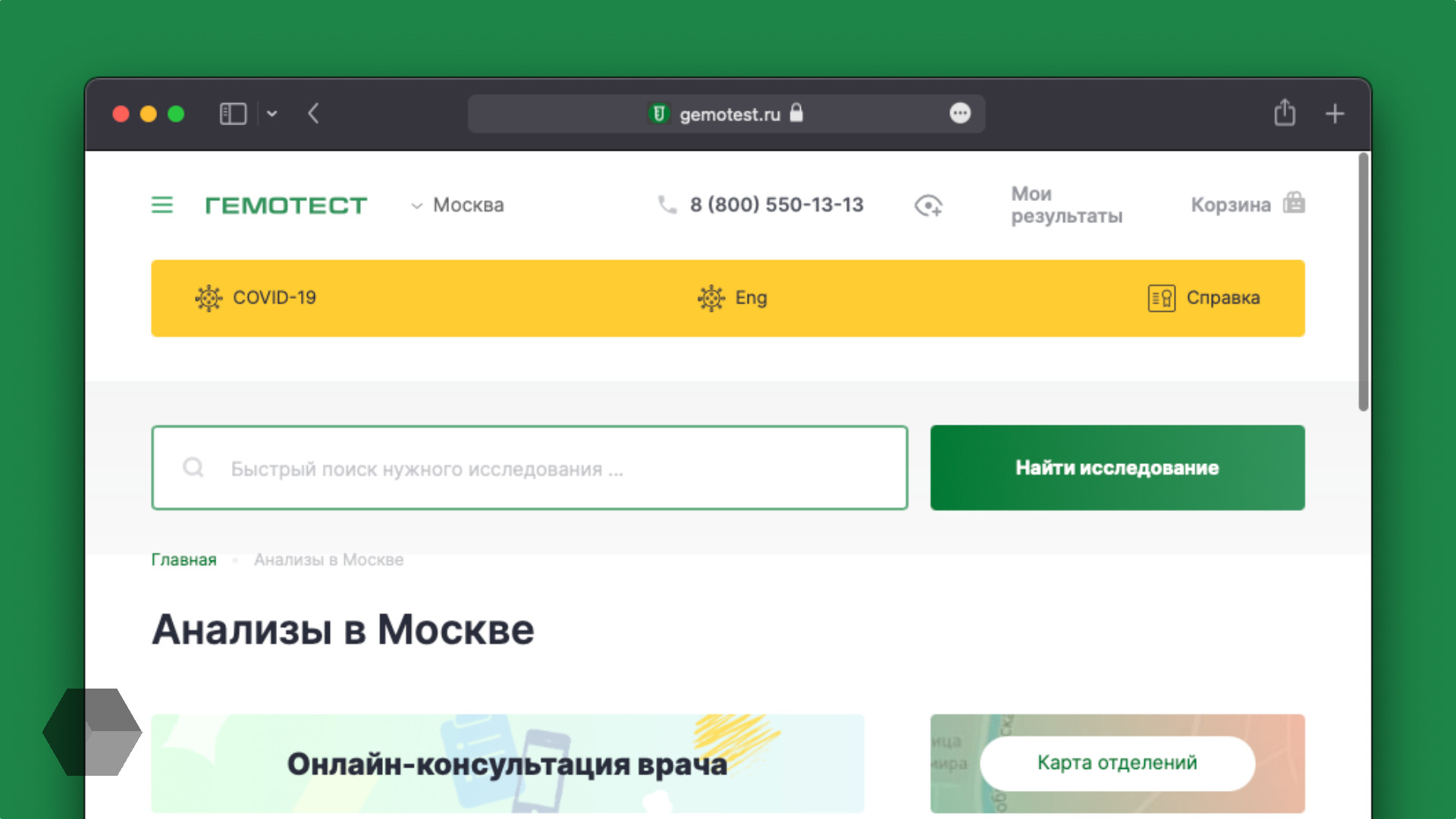Click the shopping basket icon
1456x819 pixels.
coord(1294,203)
